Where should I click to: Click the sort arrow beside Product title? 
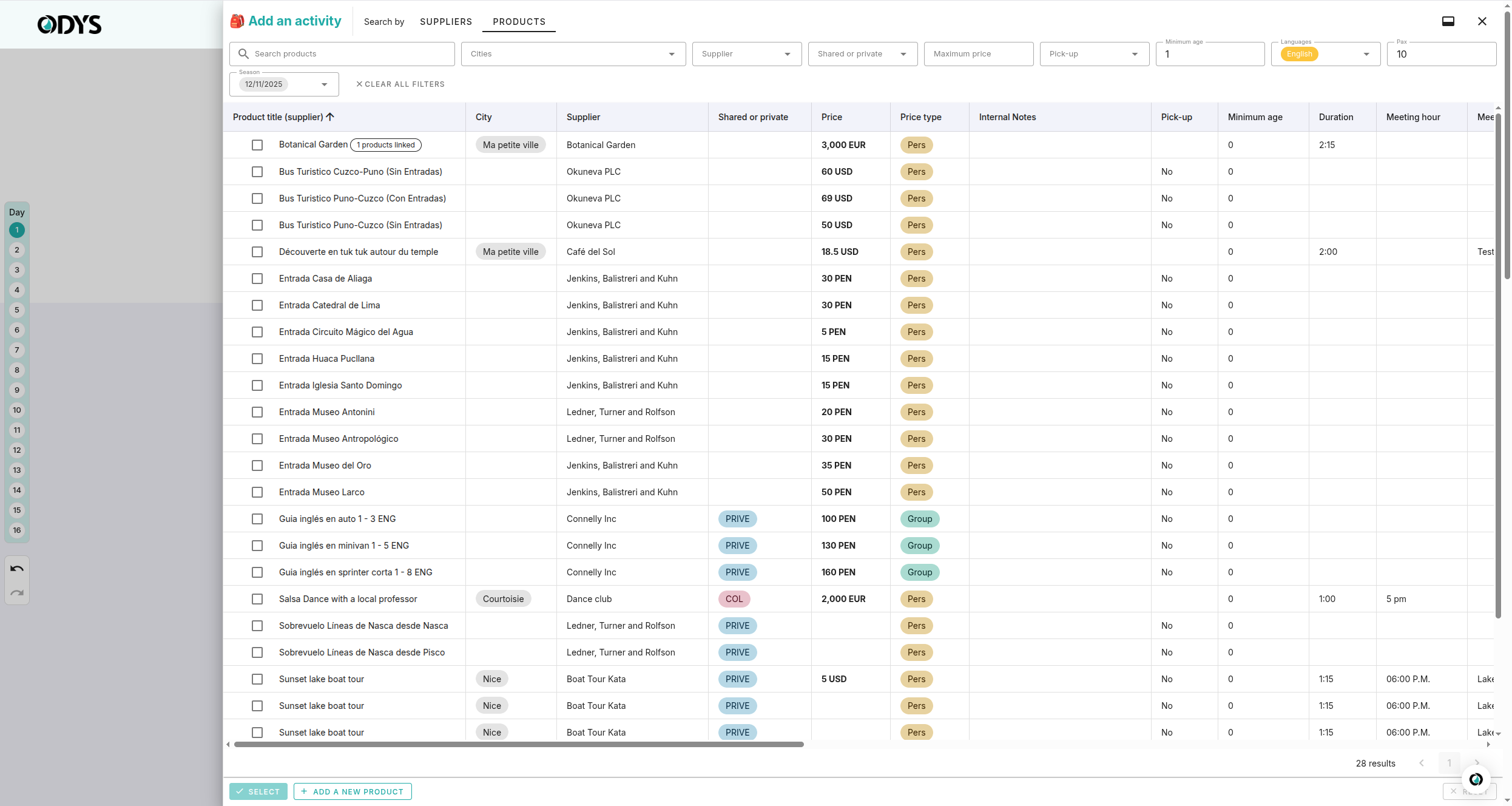point(330,117)
